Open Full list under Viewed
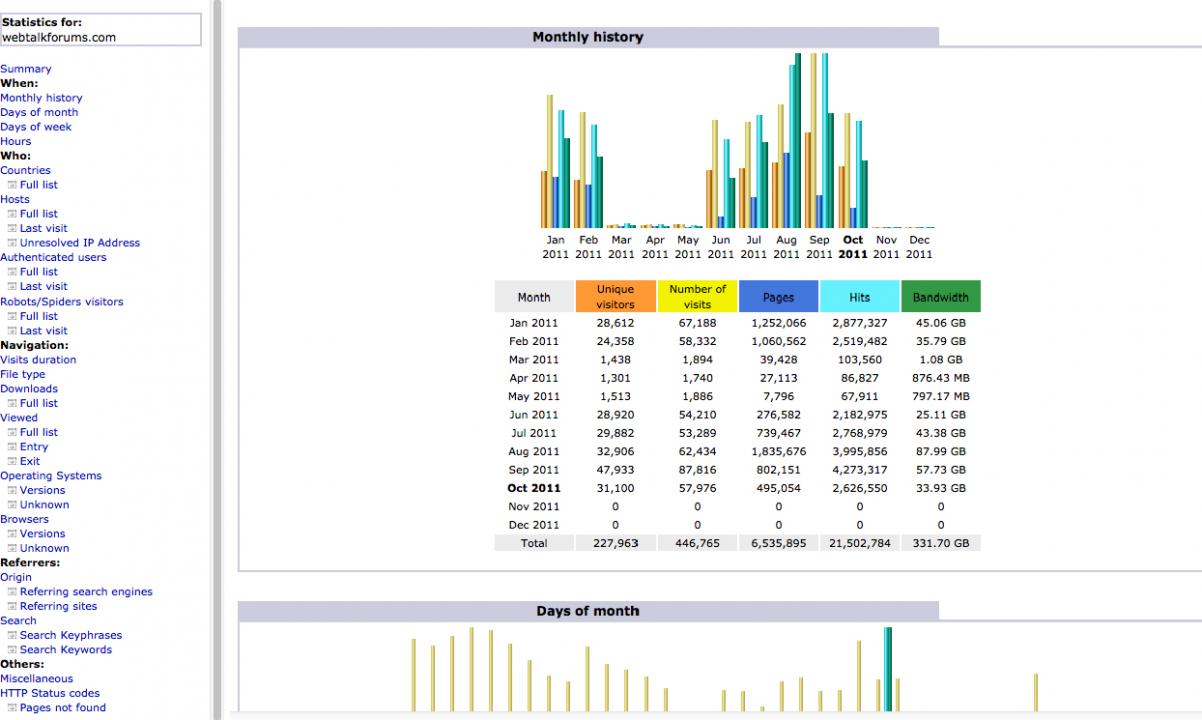Viewport: 1202px width, 720px height. click(x=39, y=432)
